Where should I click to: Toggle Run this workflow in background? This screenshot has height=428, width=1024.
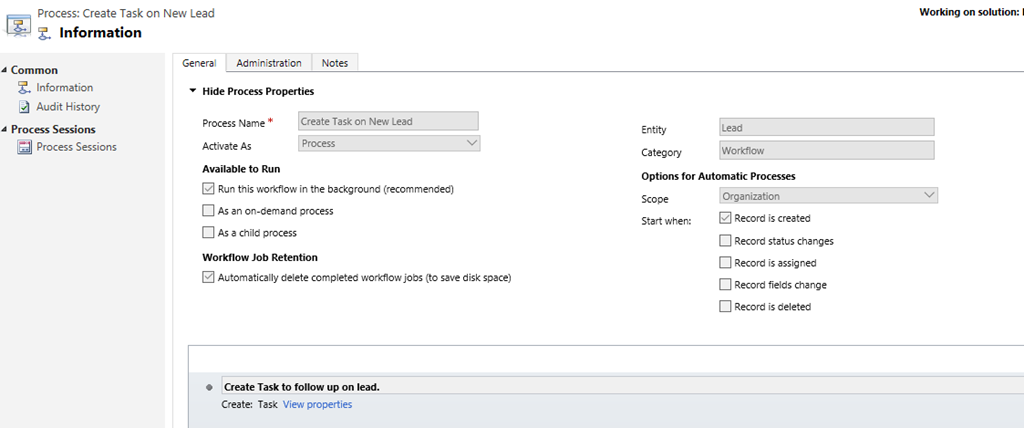[x=208, y=188]
